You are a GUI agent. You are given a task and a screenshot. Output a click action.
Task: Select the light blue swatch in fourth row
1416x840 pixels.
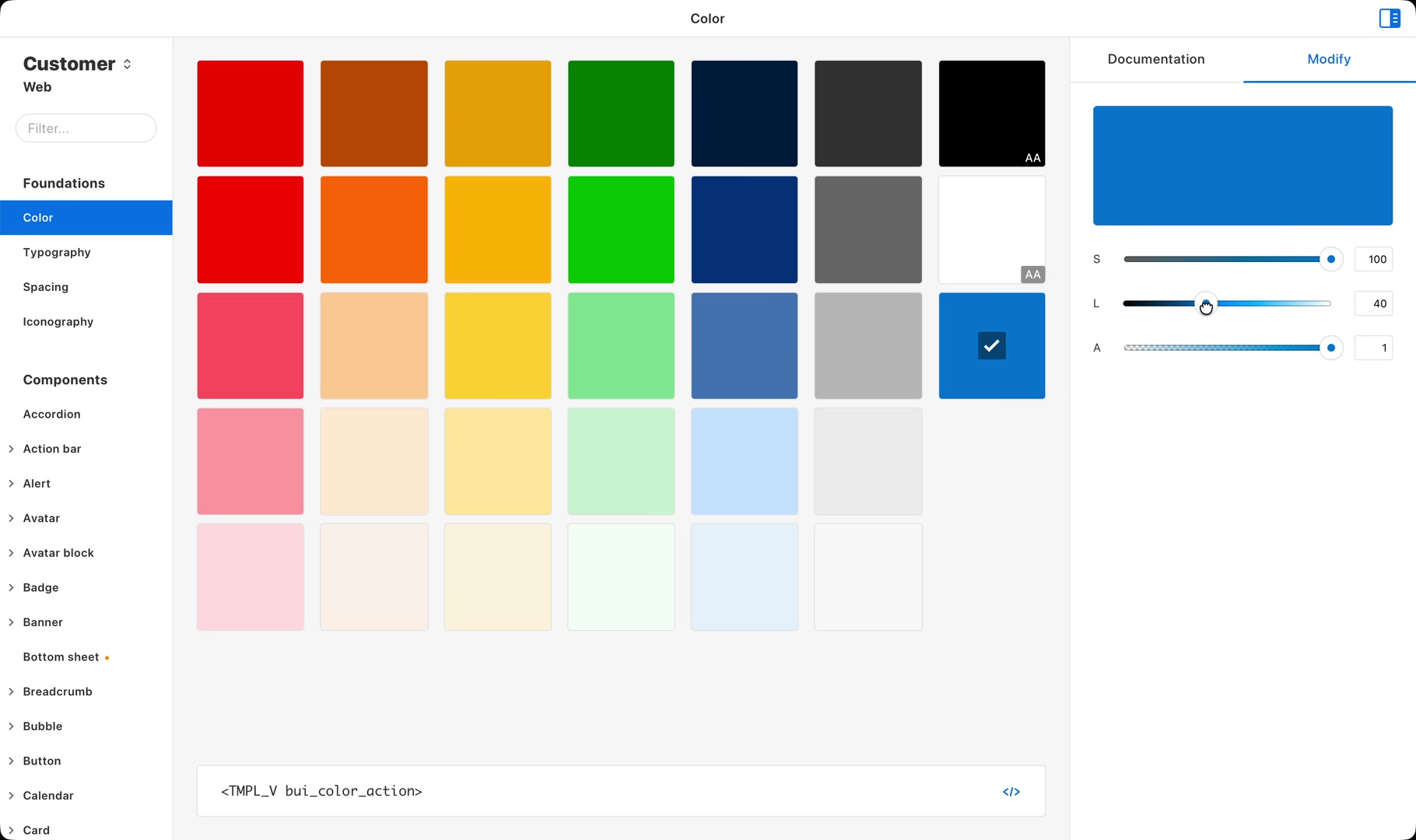745,461
